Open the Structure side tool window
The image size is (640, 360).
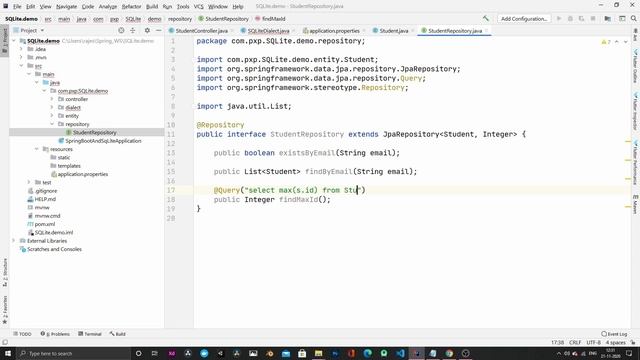[5, 272]
